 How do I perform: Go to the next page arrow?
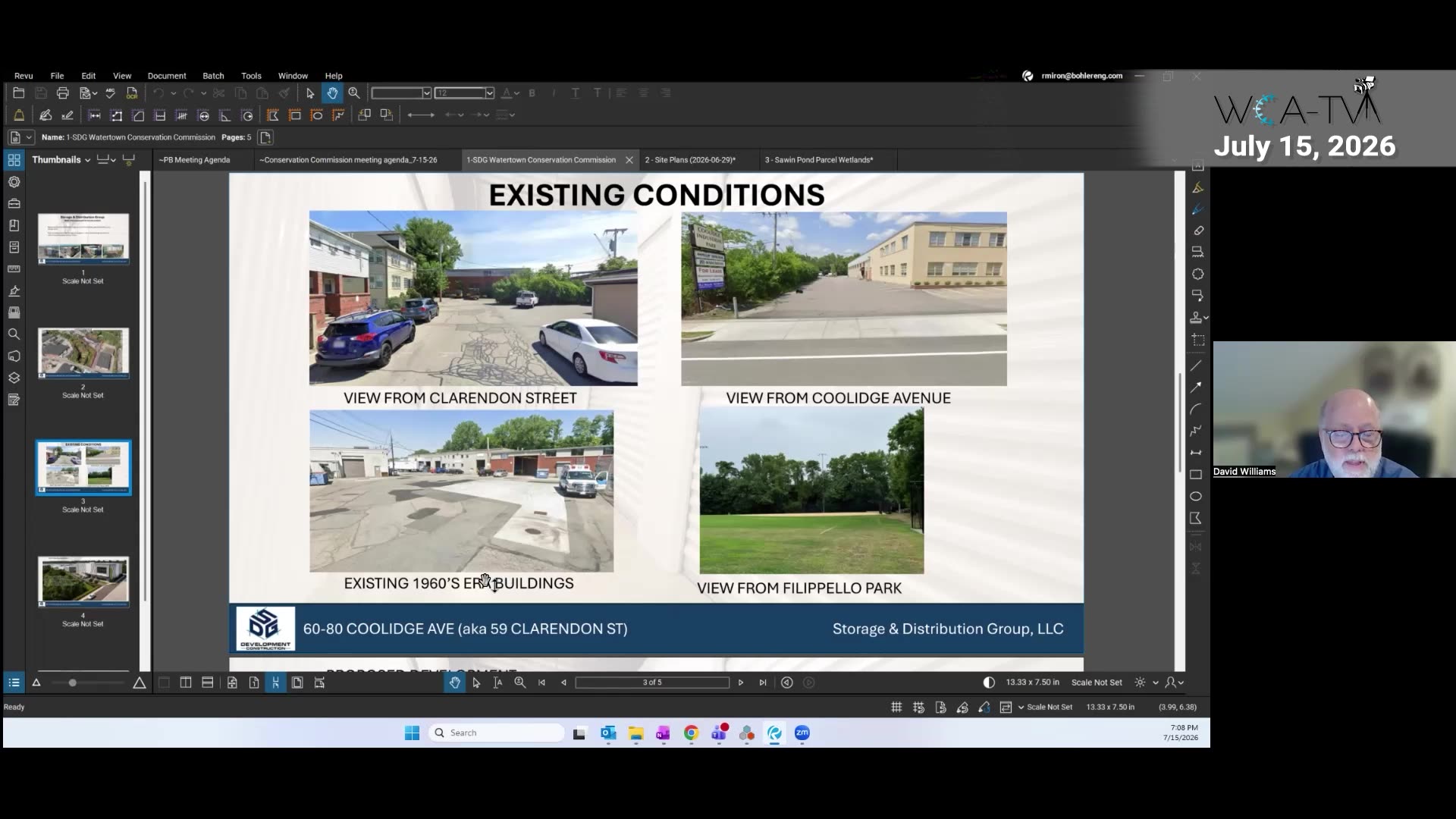(741, 682)
